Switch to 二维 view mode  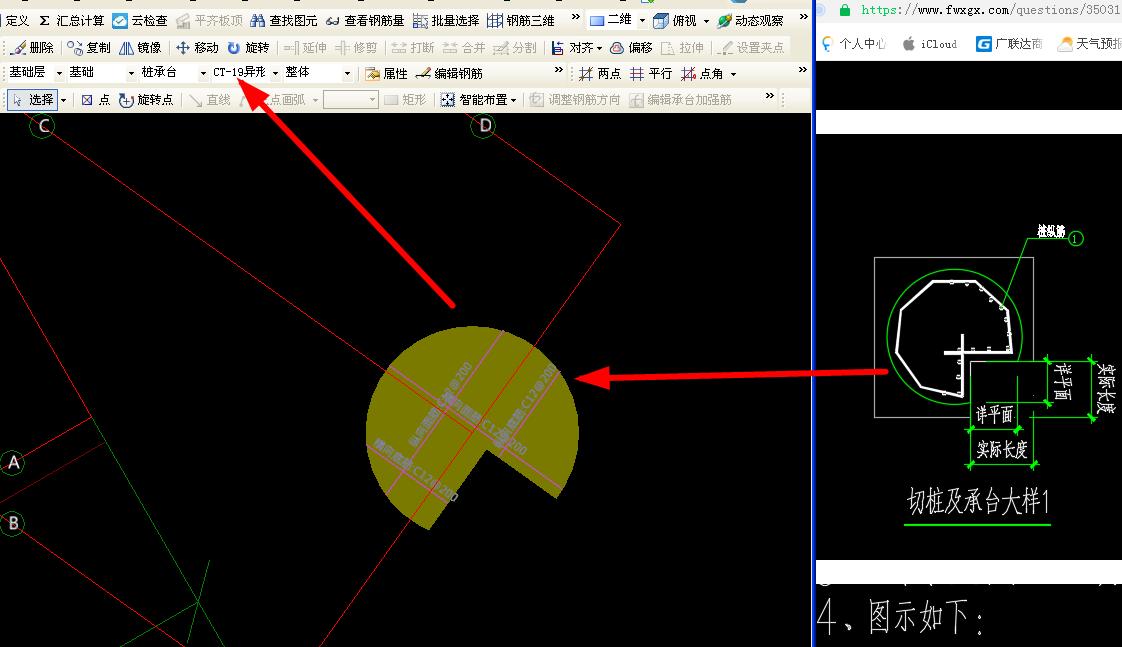(611, 20)
